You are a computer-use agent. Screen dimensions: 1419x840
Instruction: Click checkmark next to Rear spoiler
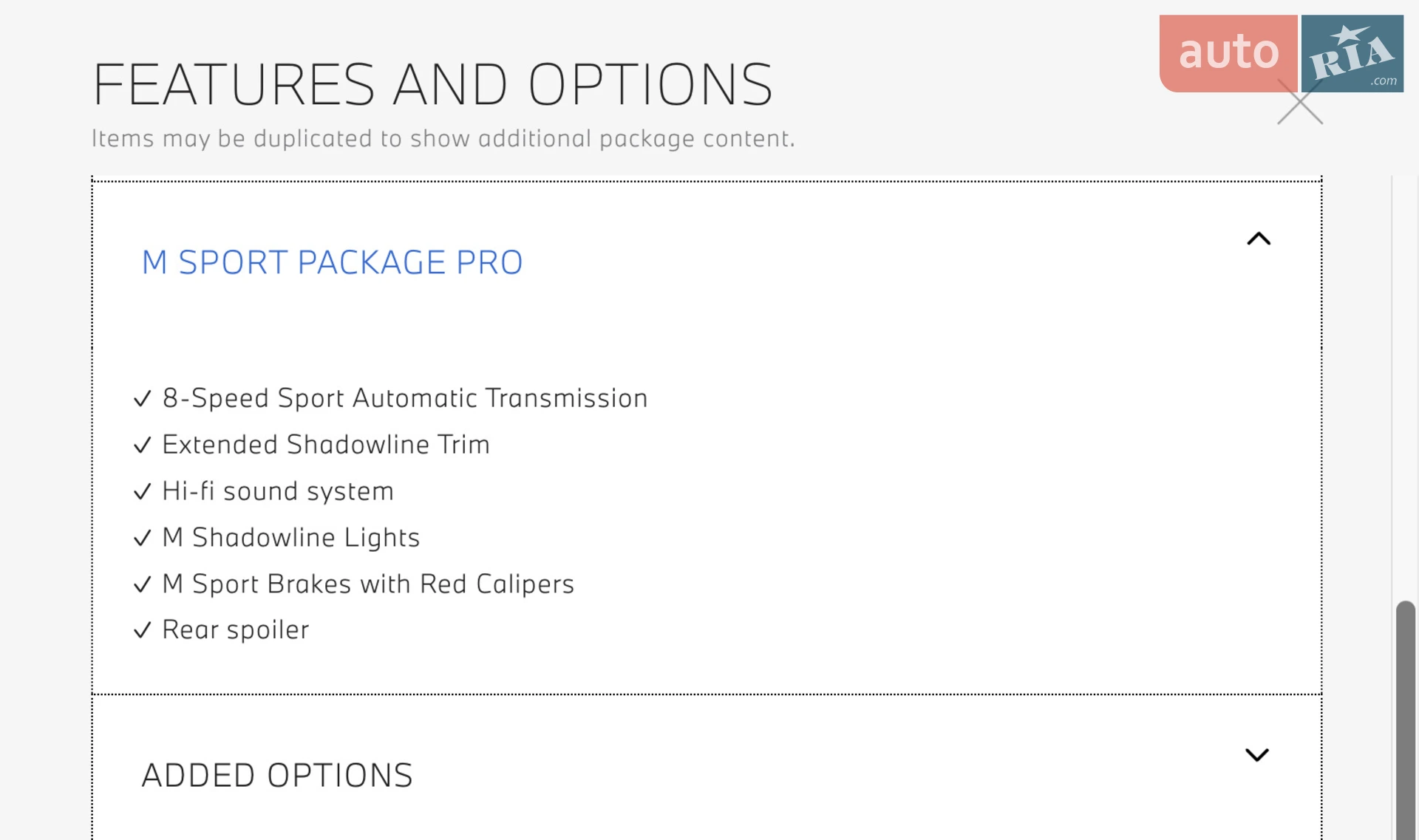[143, 630]
